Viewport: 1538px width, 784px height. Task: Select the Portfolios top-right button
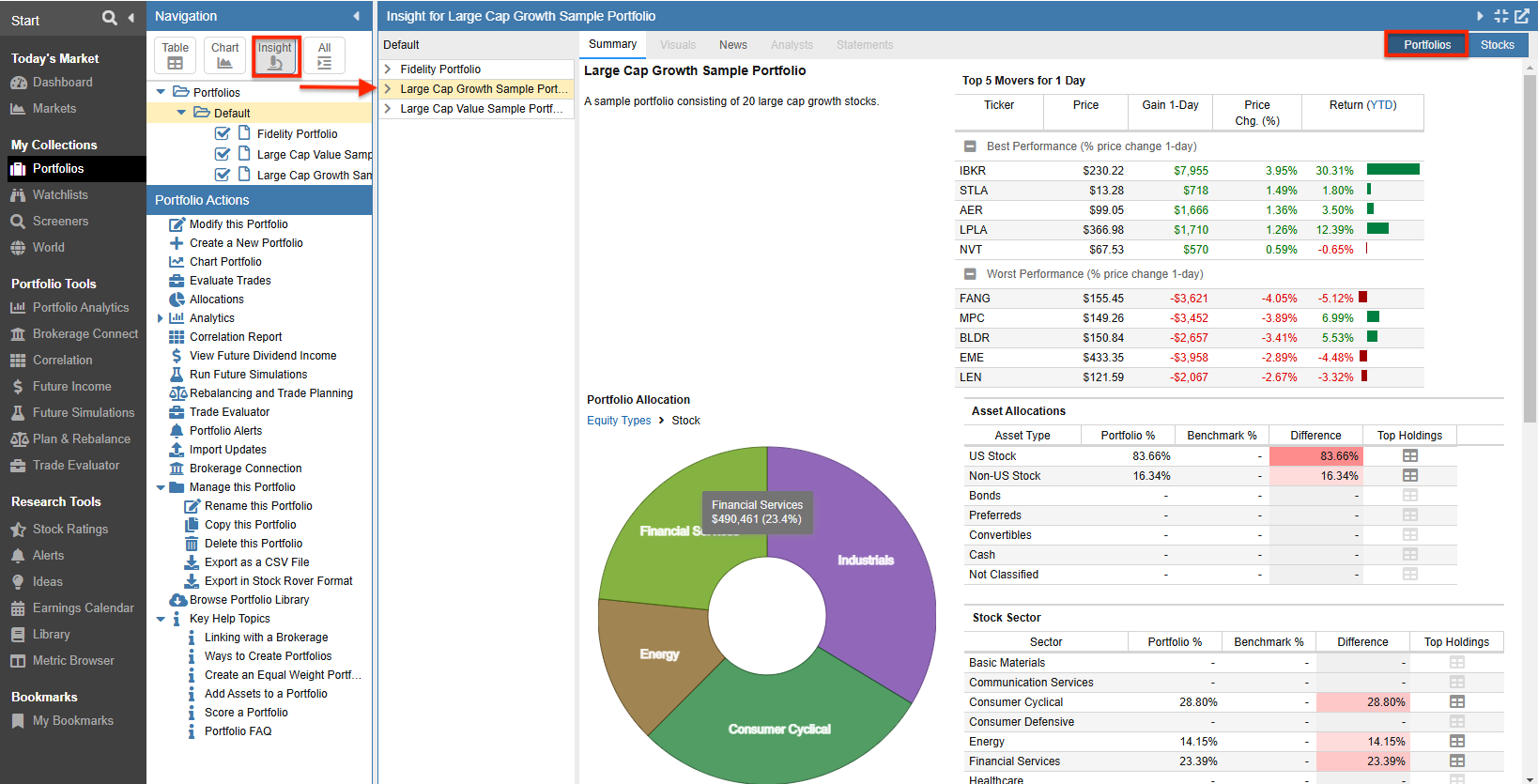click(x=1426, y=45)
